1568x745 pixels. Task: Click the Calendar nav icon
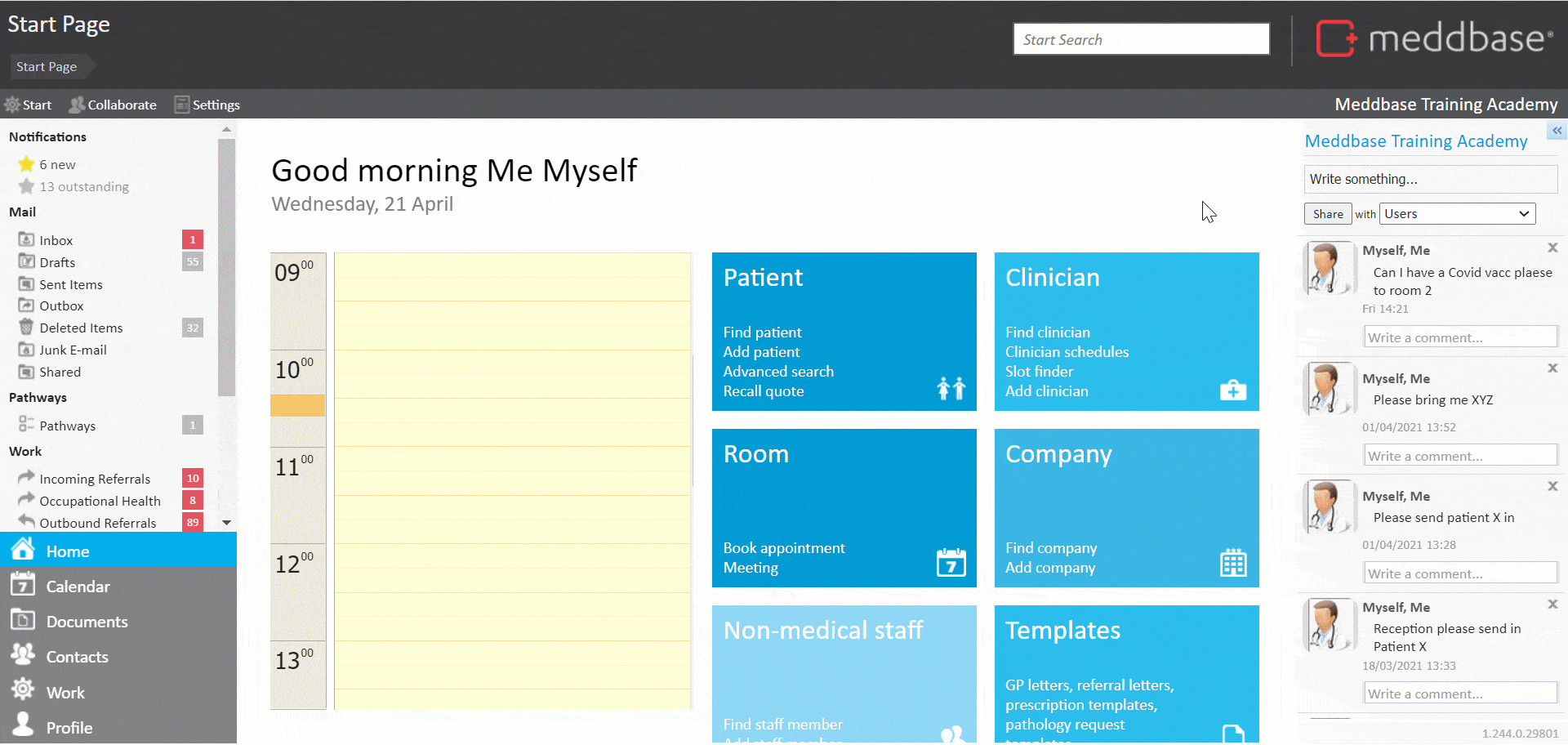(x=23, y=584)
